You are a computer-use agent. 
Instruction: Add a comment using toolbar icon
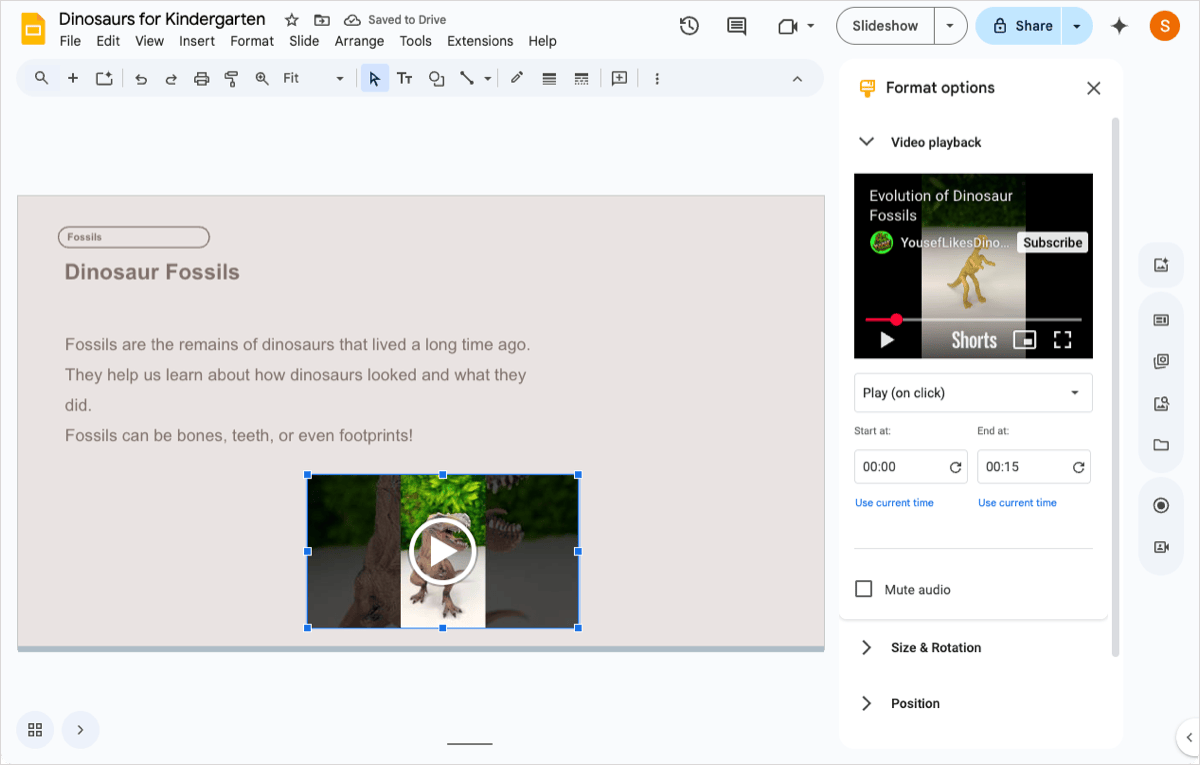[619, 78]
